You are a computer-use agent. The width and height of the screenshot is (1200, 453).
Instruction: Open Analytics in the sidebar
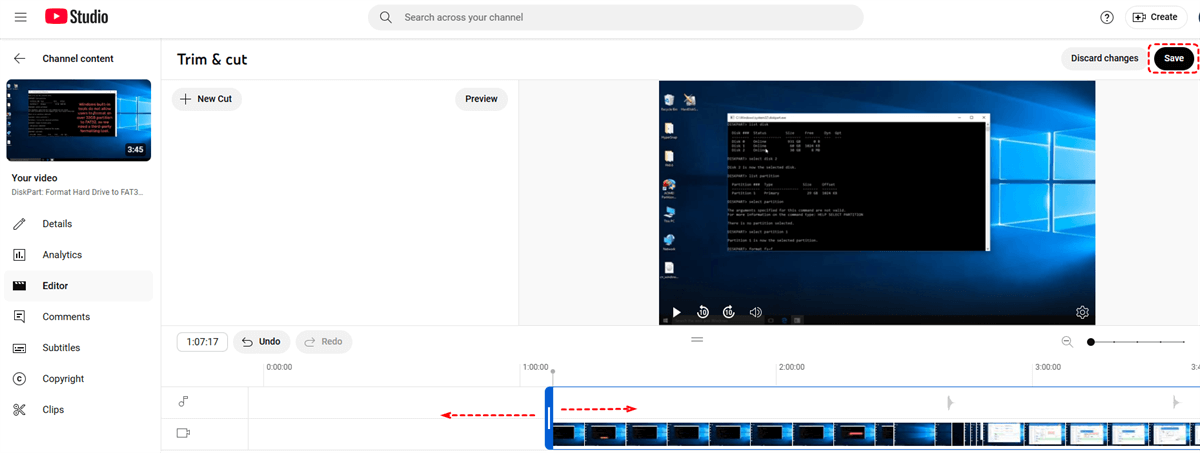tap(78, 255)
